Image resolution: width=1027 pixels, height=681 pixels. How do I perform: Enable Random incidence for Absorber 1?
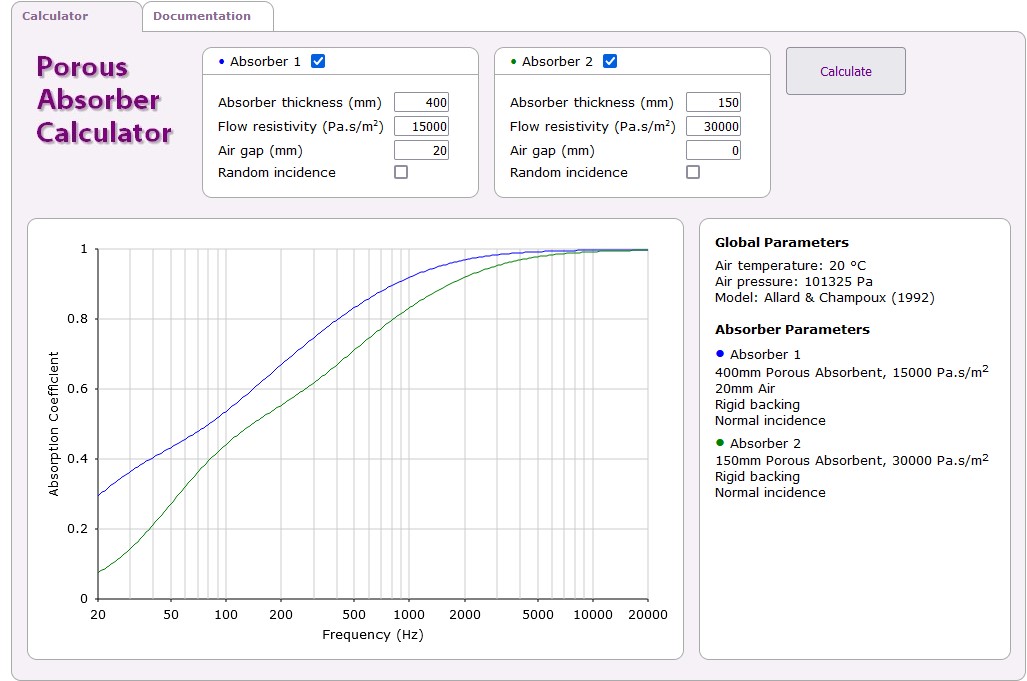[x=401, y=172]
